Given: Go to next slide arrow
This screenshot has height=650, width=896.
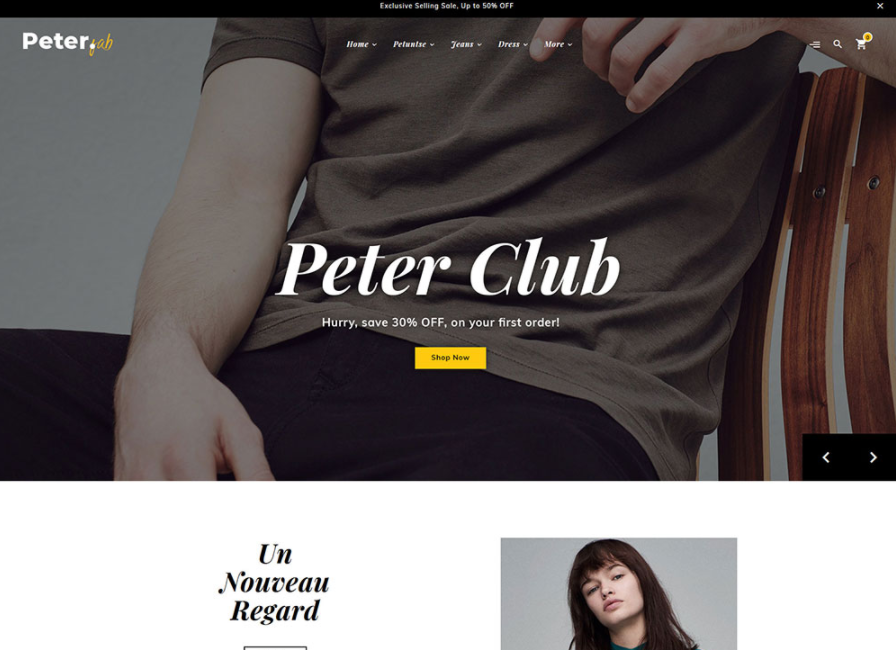Looking at the screenshot, I should click(873, 458).
